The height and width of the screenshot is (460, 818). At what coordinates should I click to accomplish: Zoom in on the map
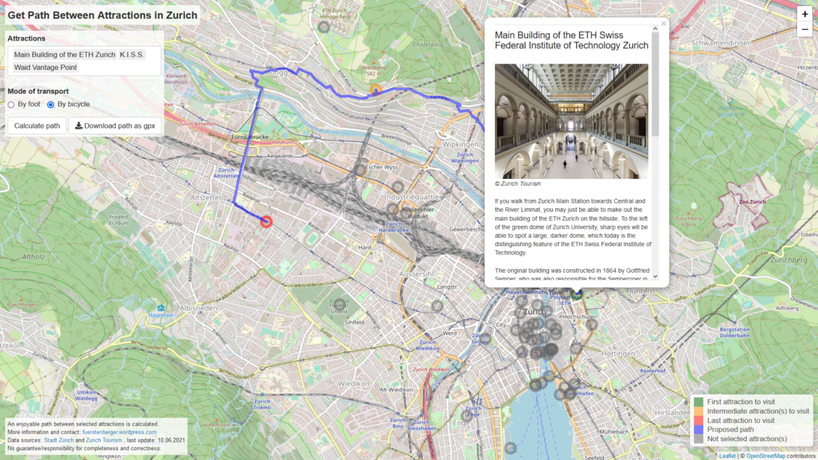[804, 14]
